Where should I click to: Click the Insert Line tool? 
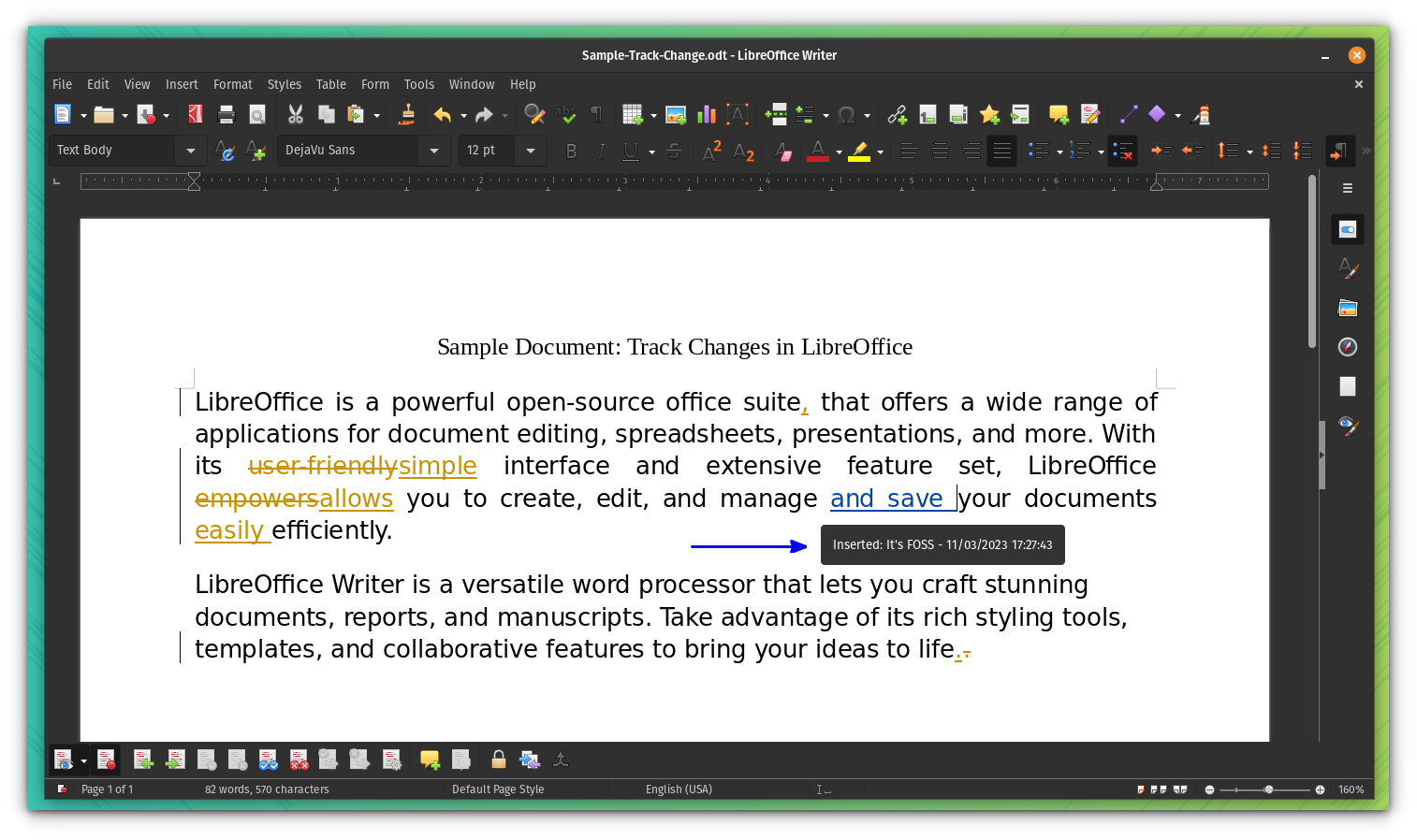tap(1128, 114)
